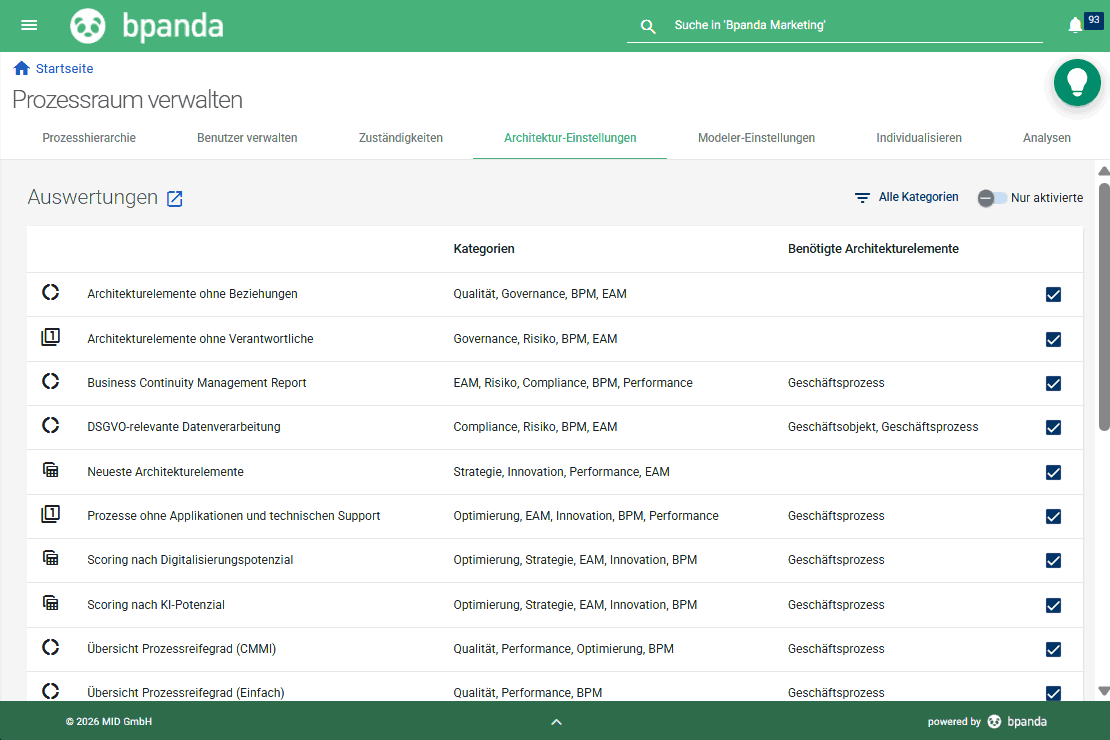Click the document icon next to Architekturelemente ohne Verantwortliche

(51, 337)
